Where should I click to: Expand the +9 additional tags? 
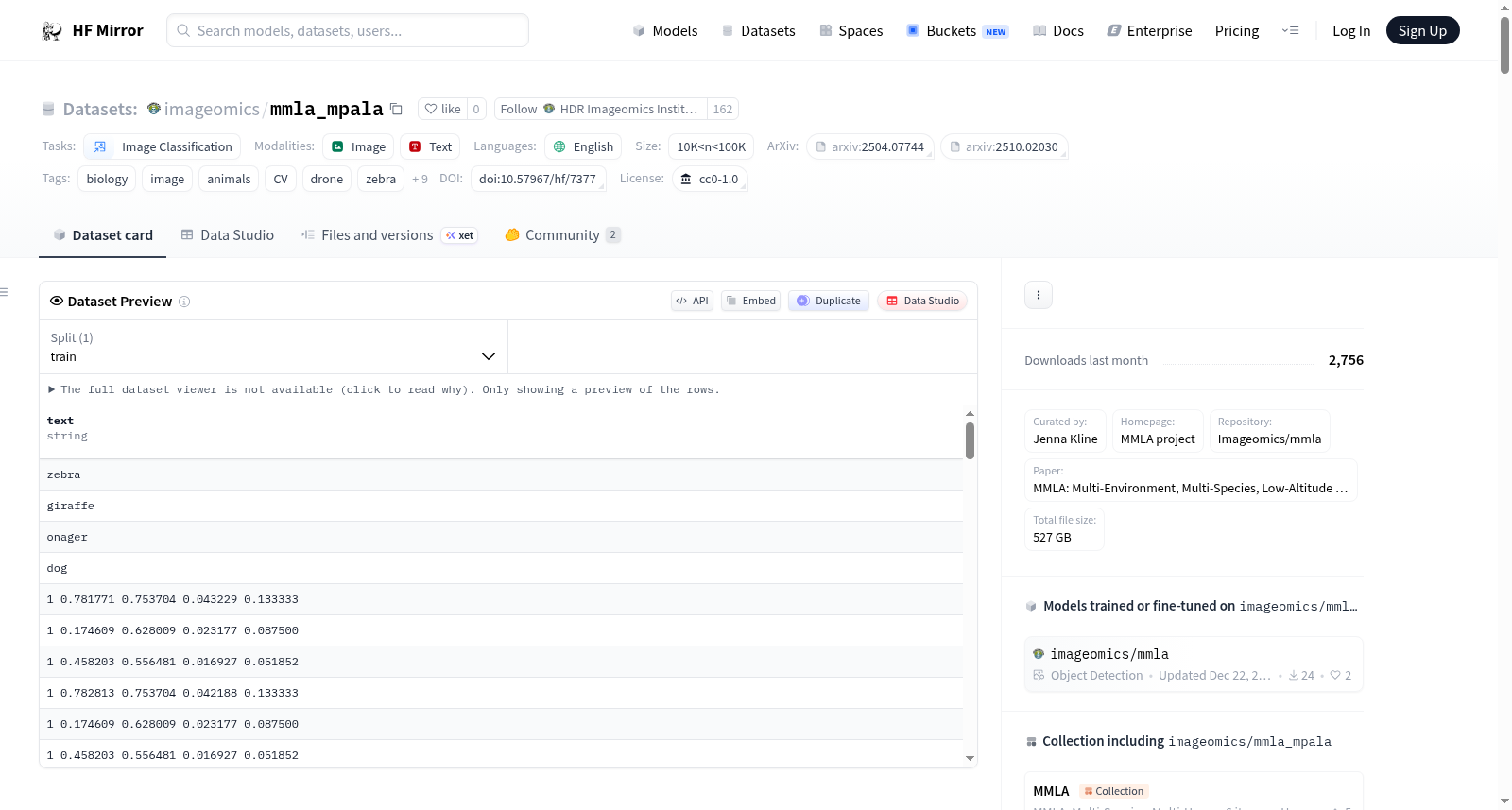[x=420, y=179]
